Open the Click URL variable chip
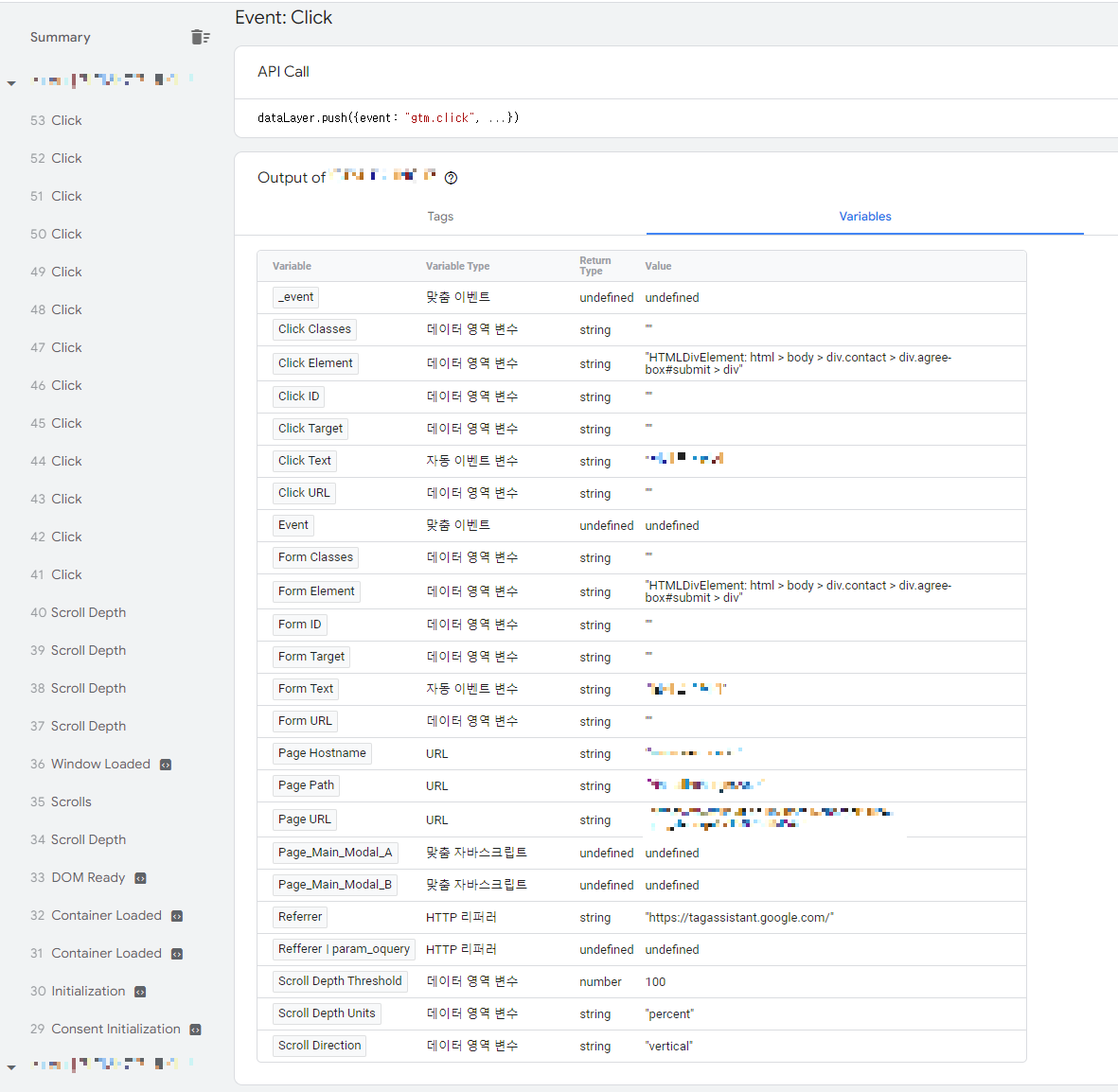This screenshot has height=1092, width=1118. click(304, 493)
